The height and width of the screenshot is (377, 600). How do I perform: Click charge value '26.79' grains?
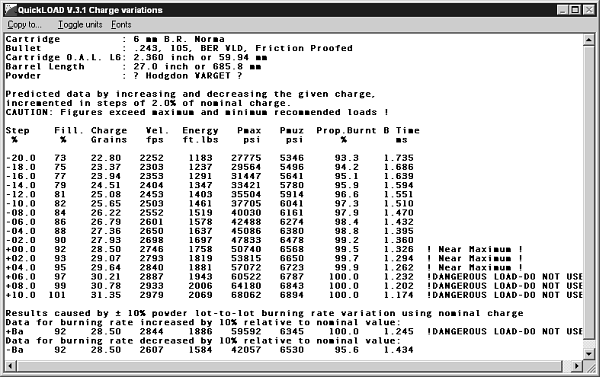(106, 222)
